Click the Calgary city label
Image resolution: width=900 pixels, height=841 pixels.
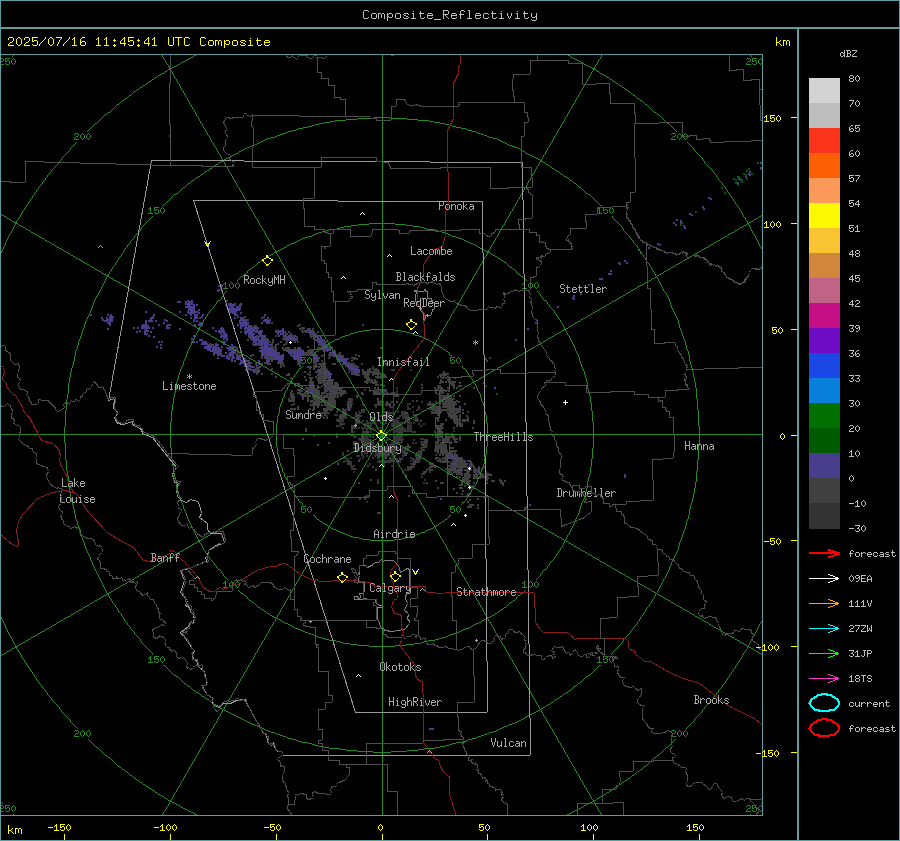click(x=390, y=588)
